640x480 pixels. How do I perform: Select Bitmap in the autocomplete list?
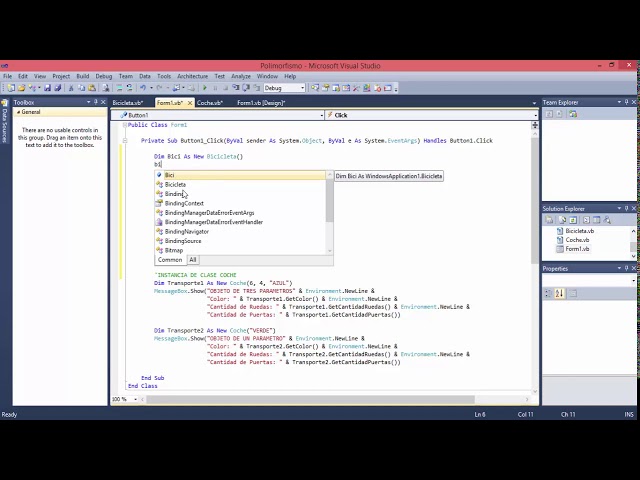pyautogui.click(x=241, y=250)
